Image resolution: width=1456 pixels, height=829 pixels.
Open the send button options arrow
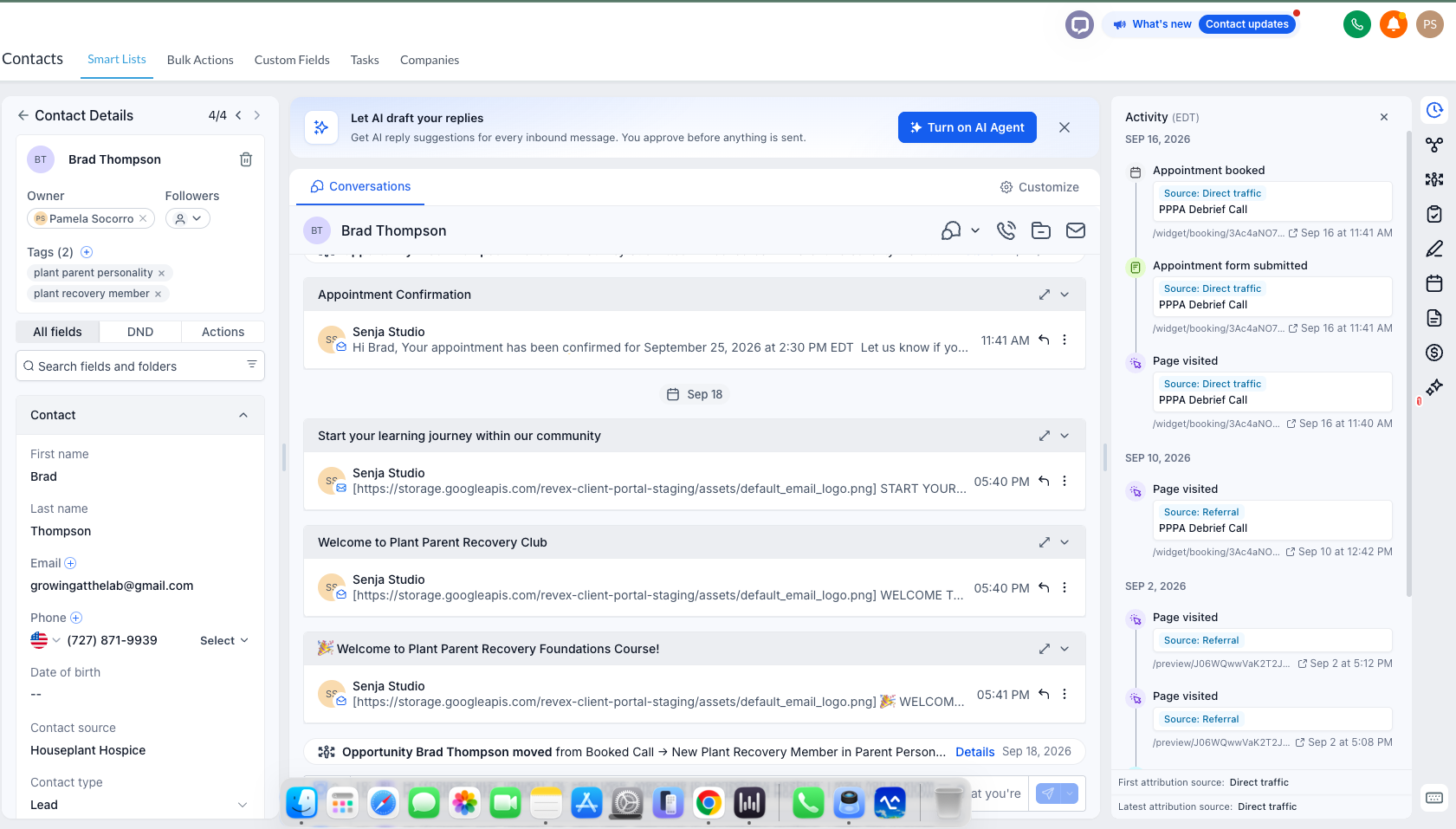tap(1070, 793)
